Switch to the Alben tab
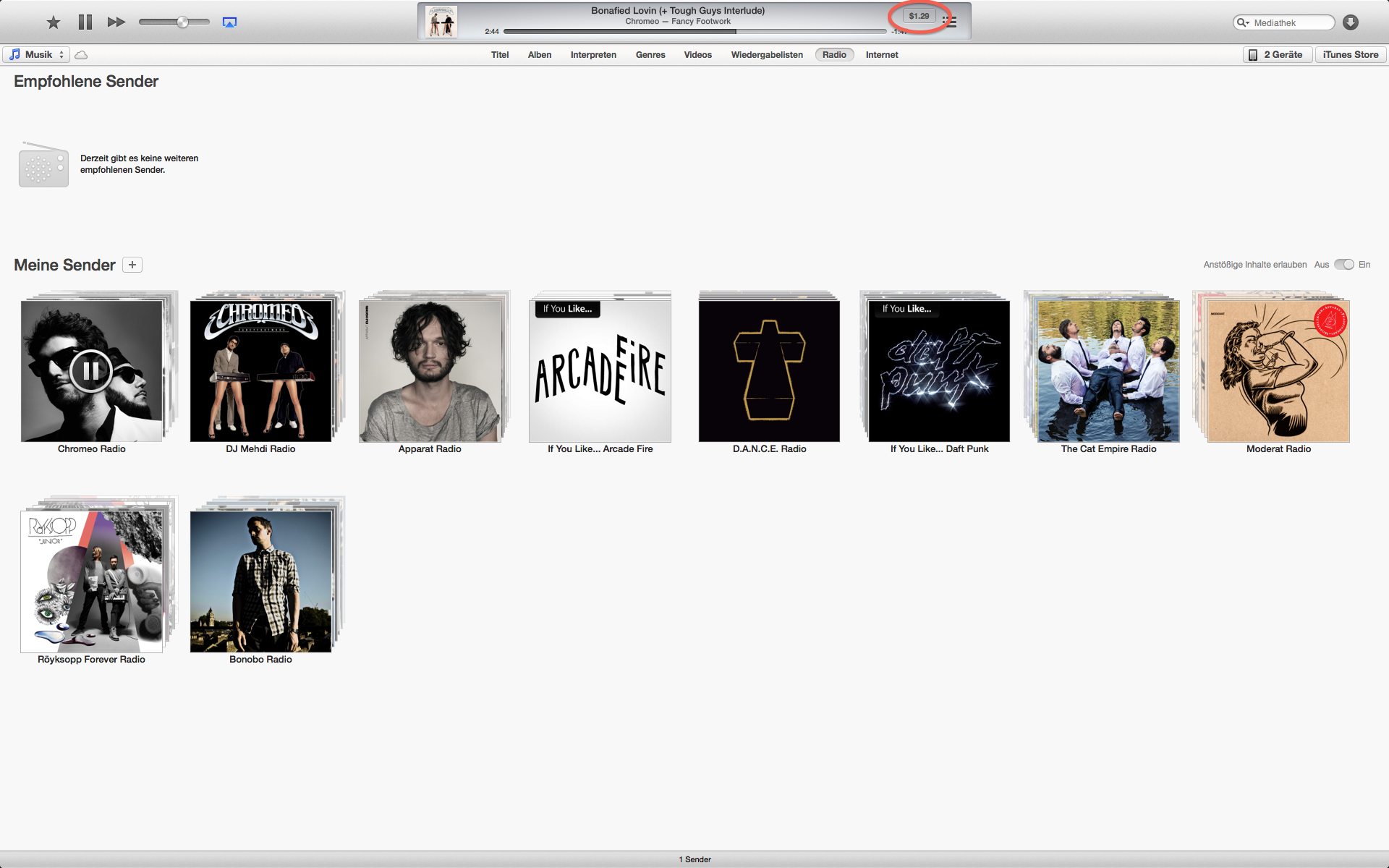Image resolution: width=1389 pixels, height=868 pixels. pyautogui.click(x=540, y=55)
